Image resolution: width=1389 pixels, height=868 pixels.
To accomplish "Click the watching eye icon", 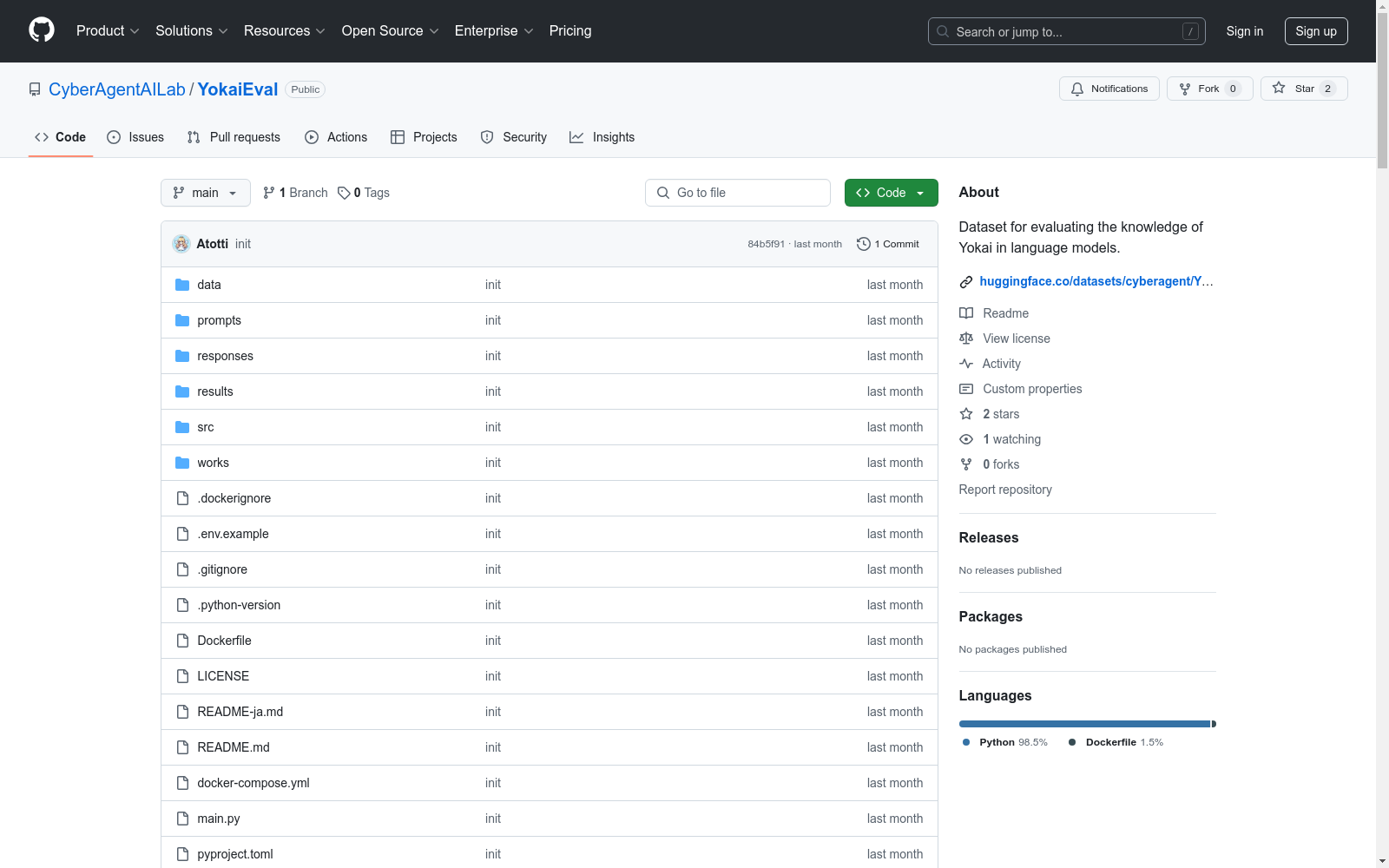I will [966, 439].
